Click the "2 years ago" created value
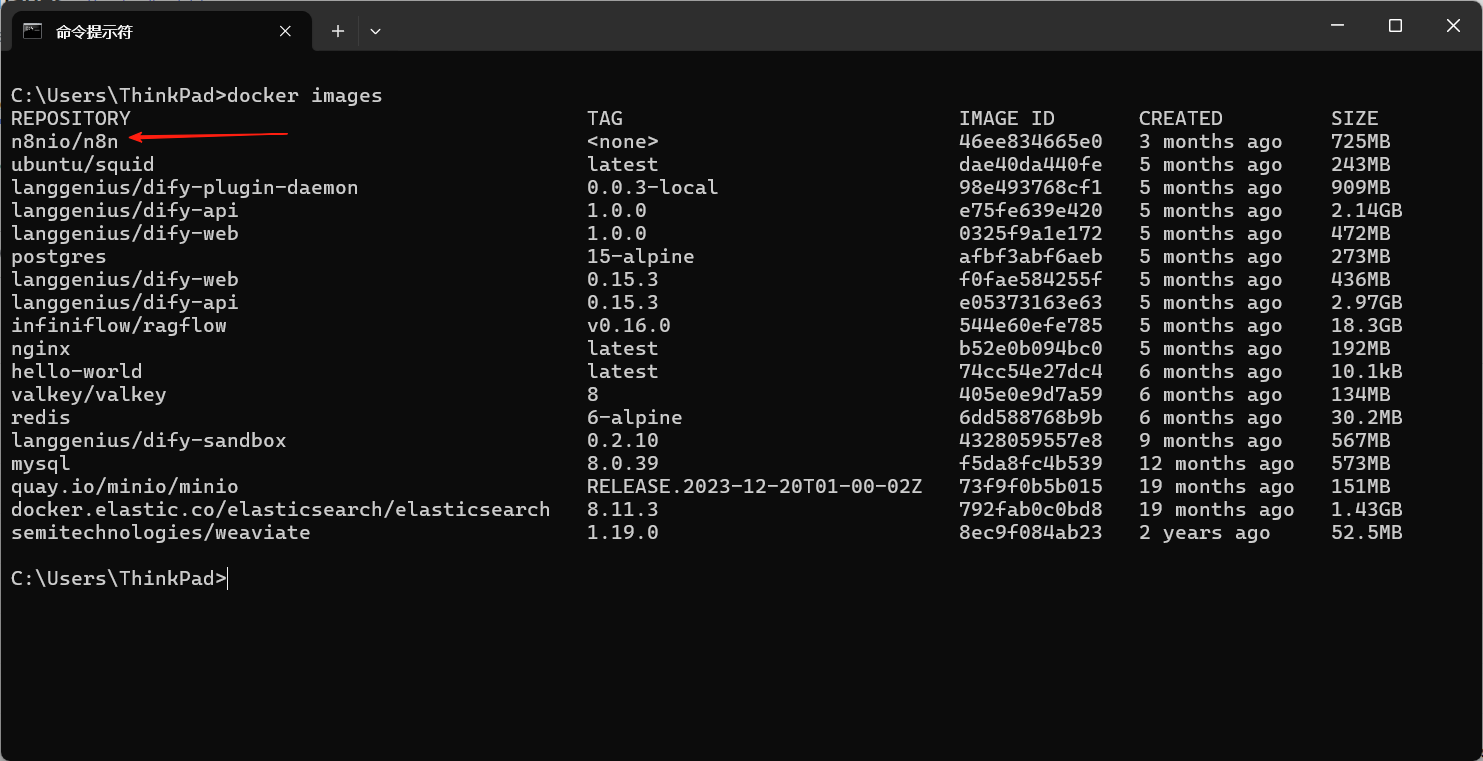The image size is (1483, 761). click(x=1205, y=533)
